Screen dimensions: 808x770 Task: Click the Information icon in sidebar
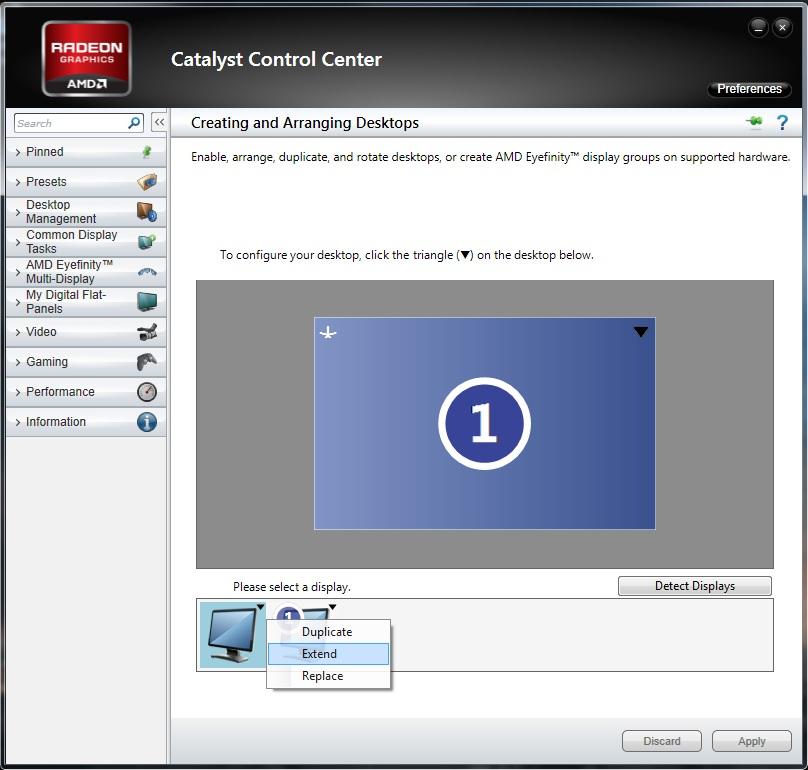(x=147, y=422)
